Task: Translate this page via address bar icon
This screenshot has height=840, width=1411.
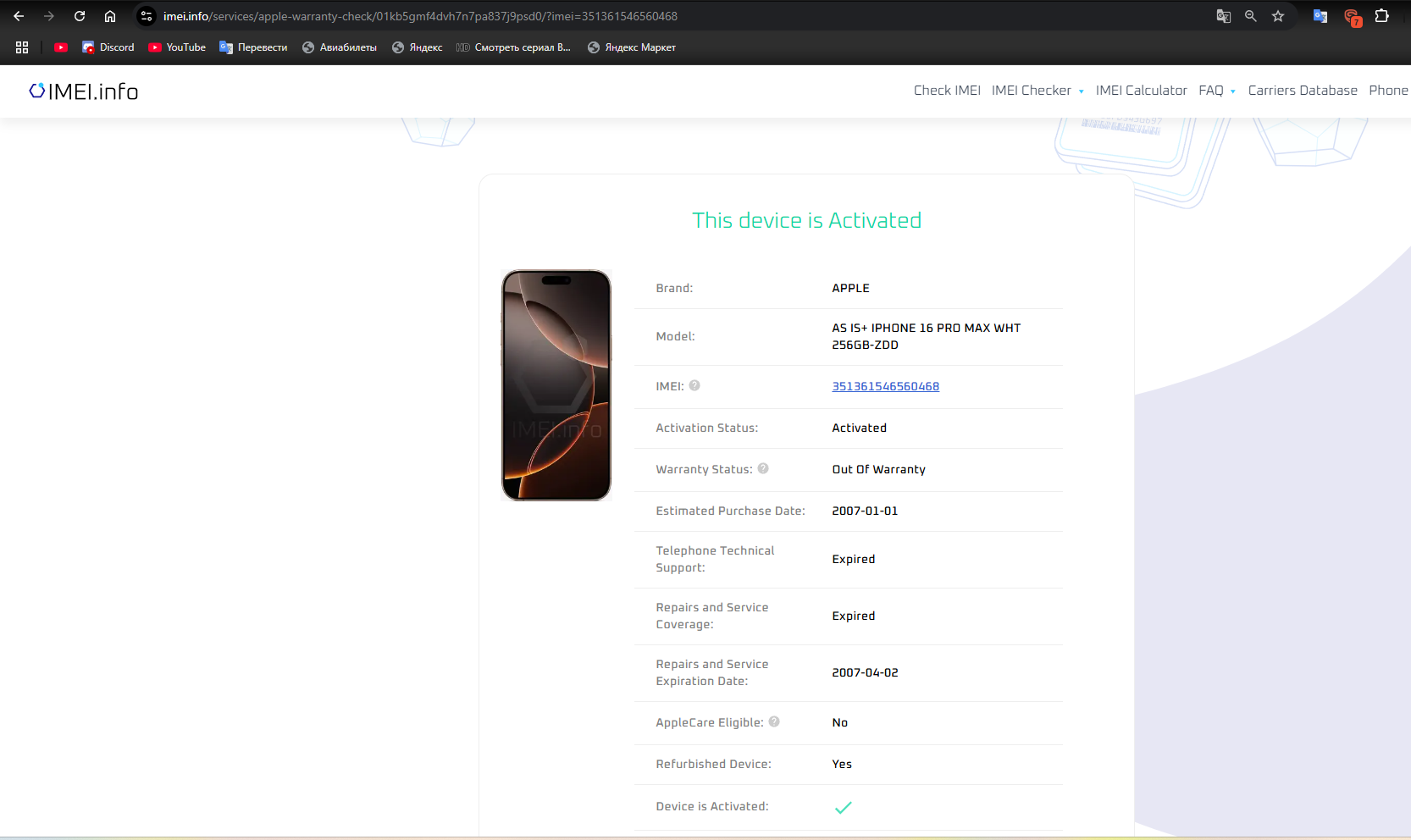Action: tap(1224, 16)
